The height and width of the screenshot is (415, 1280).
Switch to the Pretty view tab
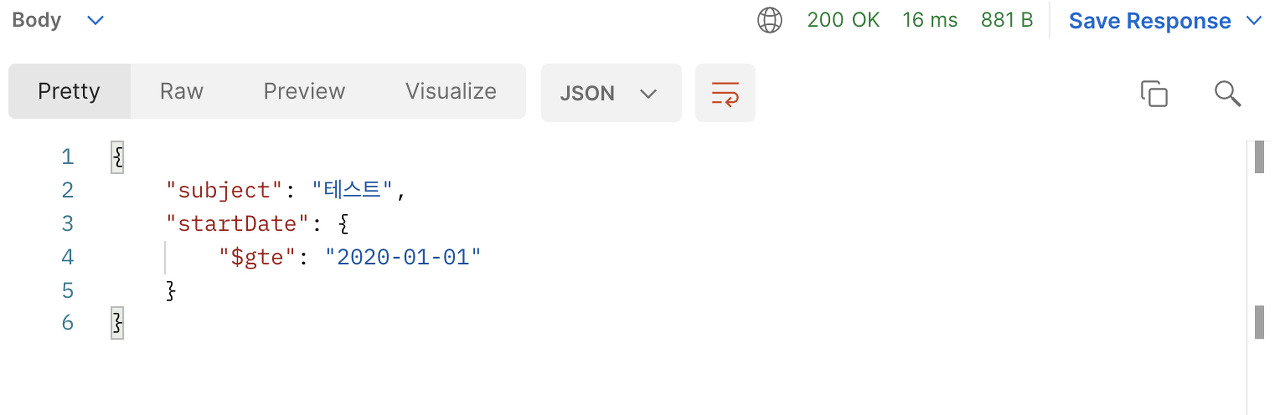69,91
